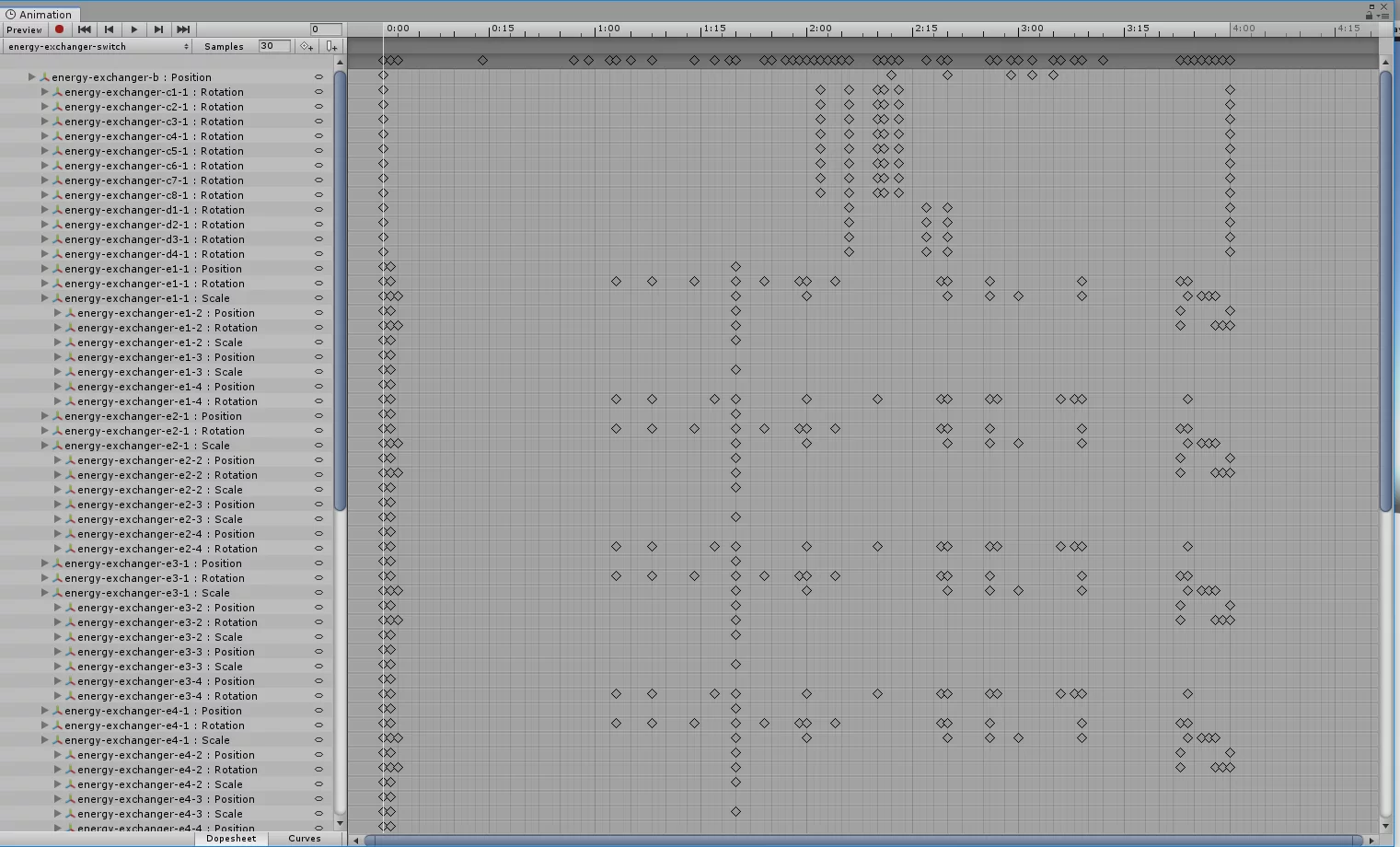Open property menu for energy-exchanger-c3-1 Rotation
Screen dimensions: 1400x847
tap(319, 122)
